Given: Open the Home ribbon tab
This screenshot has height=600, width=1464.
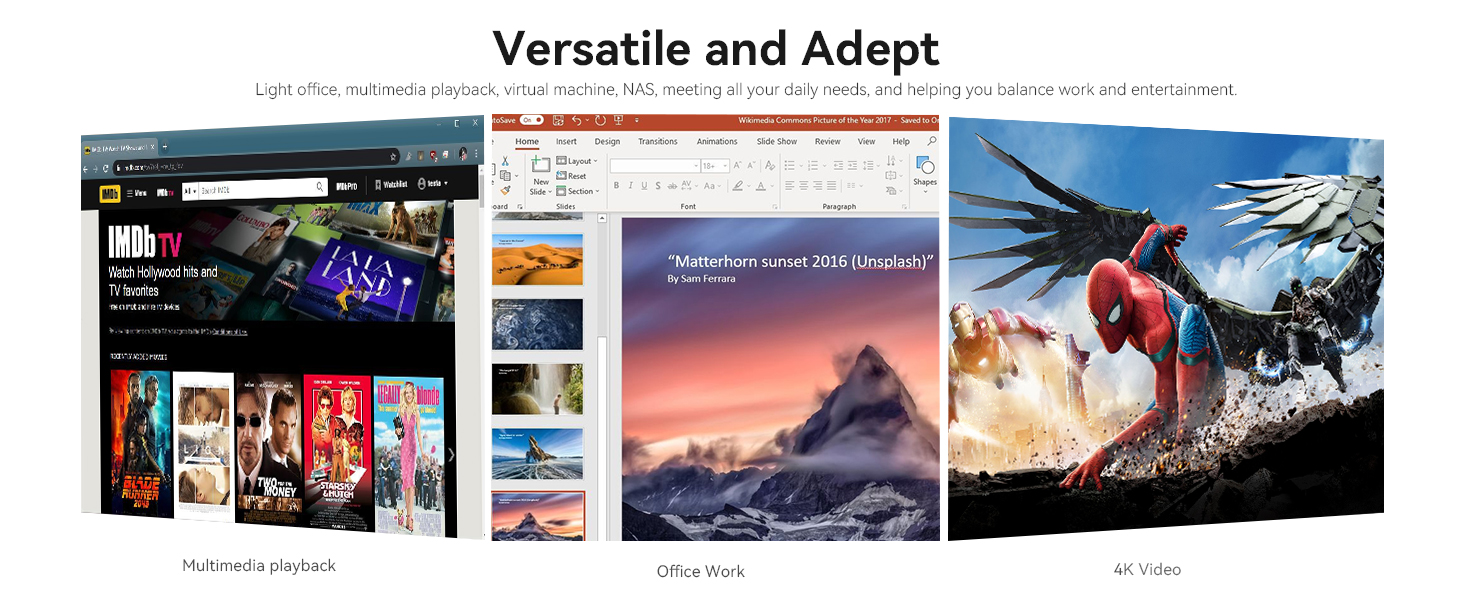Looking at the screenshot, I should coord(527,142).
